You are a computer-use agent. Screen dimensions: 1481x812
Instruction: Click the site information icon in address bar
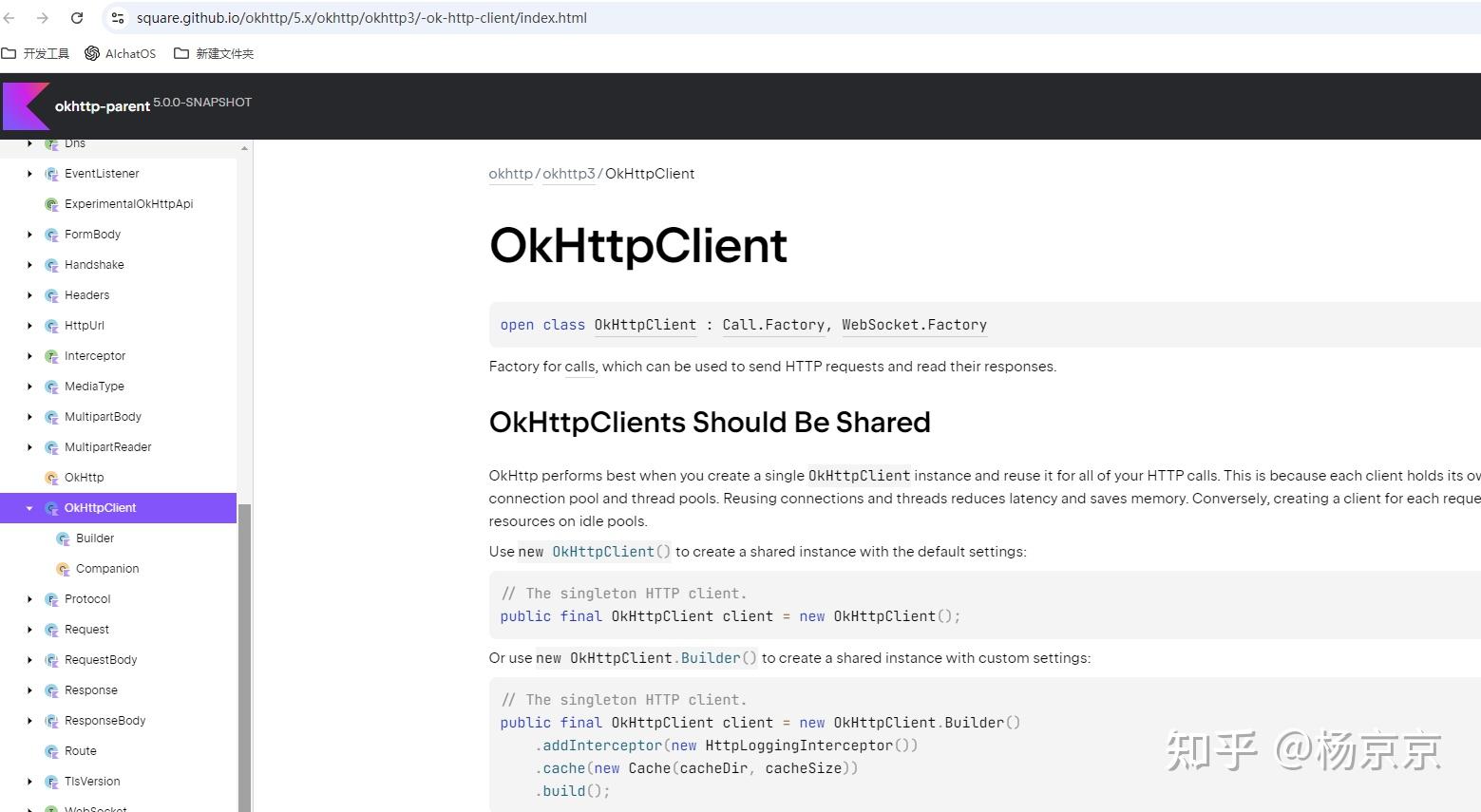[117, 17]
